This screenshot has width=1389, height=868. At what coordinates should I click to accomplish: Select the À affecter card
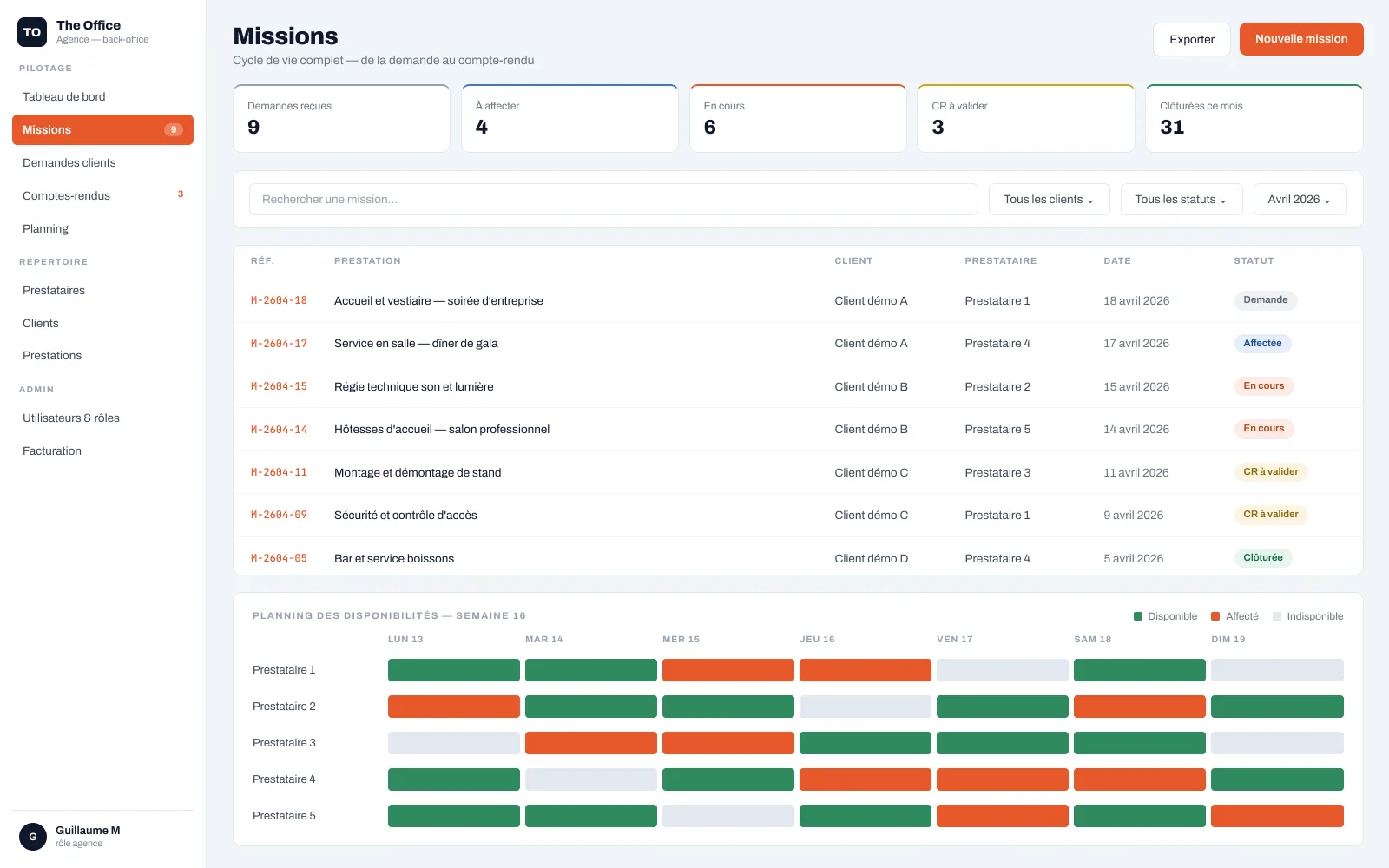click(x=569, y=118)
